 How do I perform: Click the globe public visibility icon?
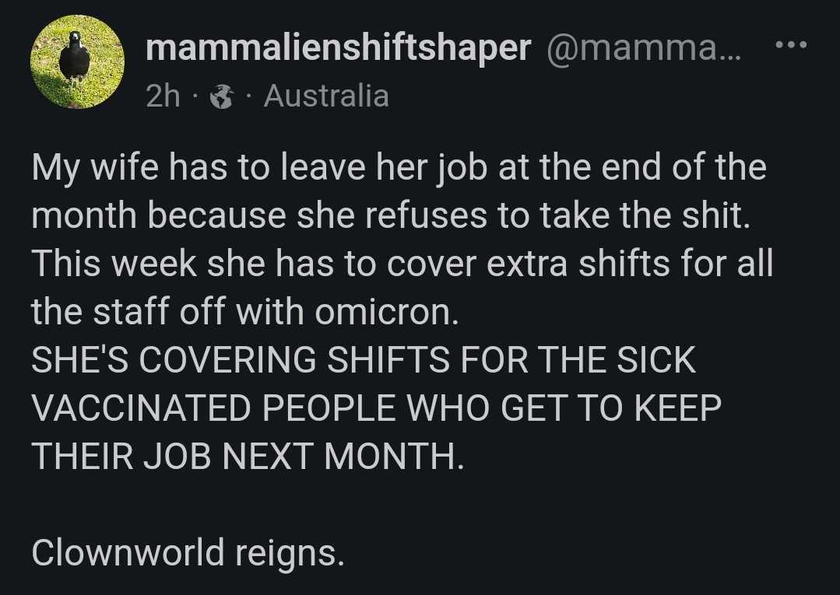(222, 97)
